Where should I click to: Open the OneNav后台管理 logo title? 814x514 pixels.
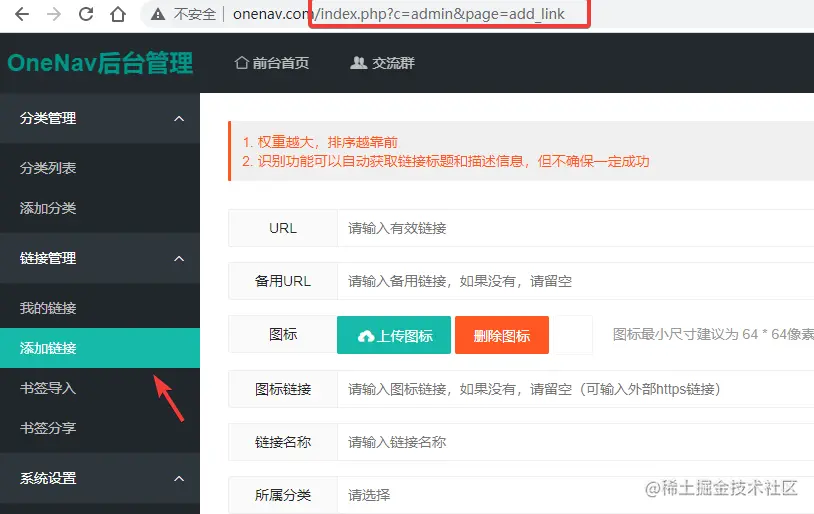(100, 63)
